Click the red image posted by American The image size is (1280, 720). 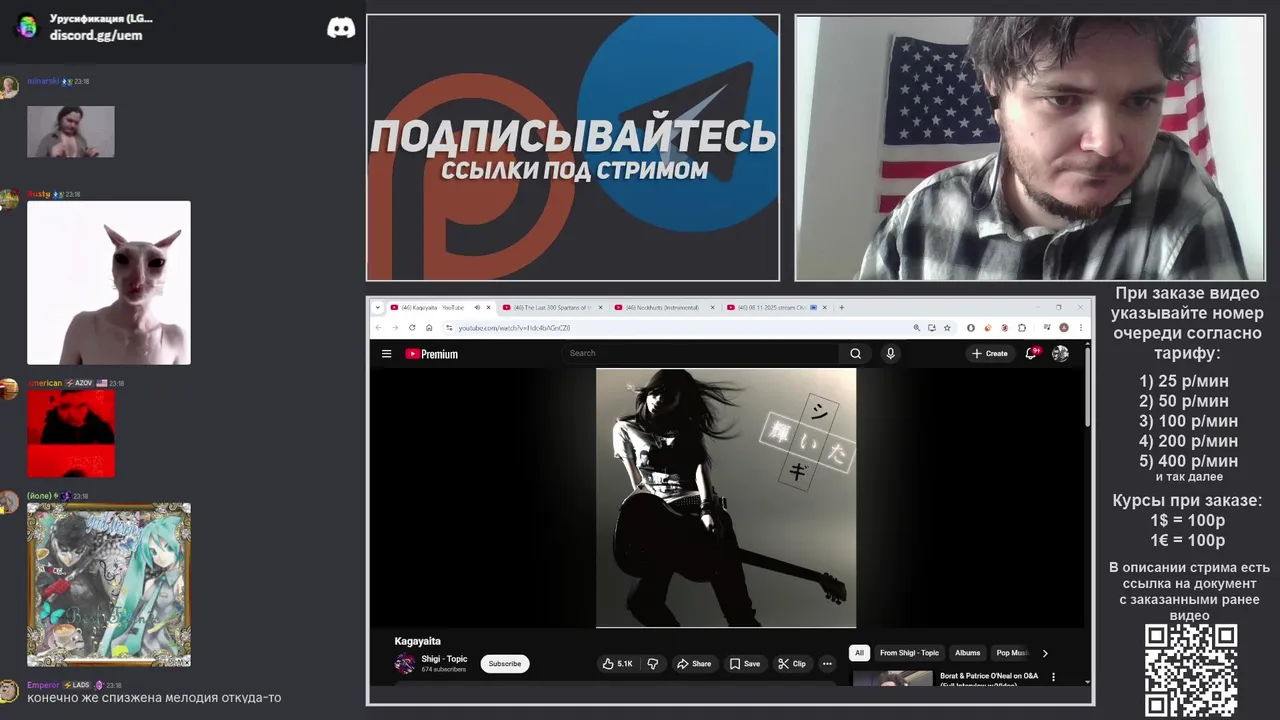(x=71, y=433)
